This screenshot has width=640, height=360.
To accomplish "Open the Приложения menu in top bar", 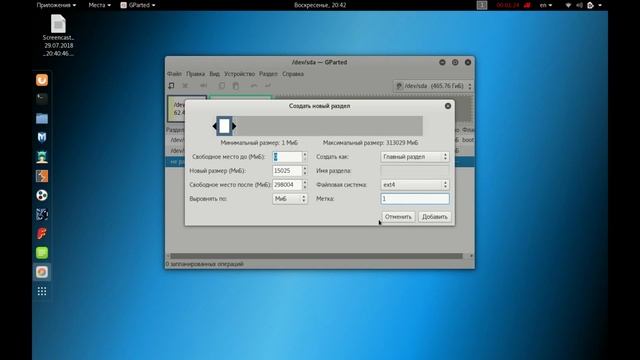I will [56, 5].
